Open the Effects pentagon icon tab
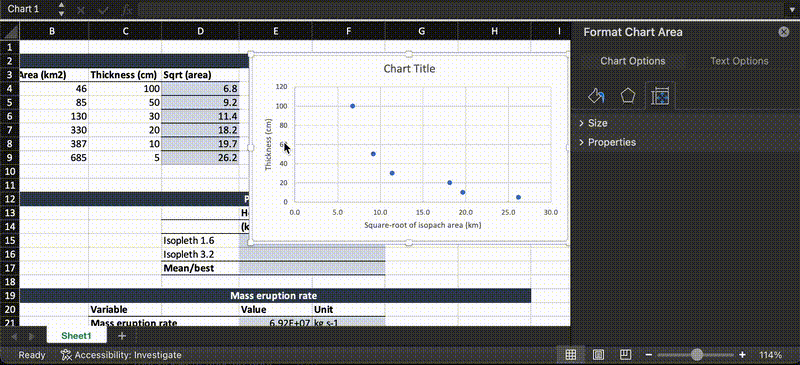The width and height of the screenshot is (800, 365). [628, 96]
